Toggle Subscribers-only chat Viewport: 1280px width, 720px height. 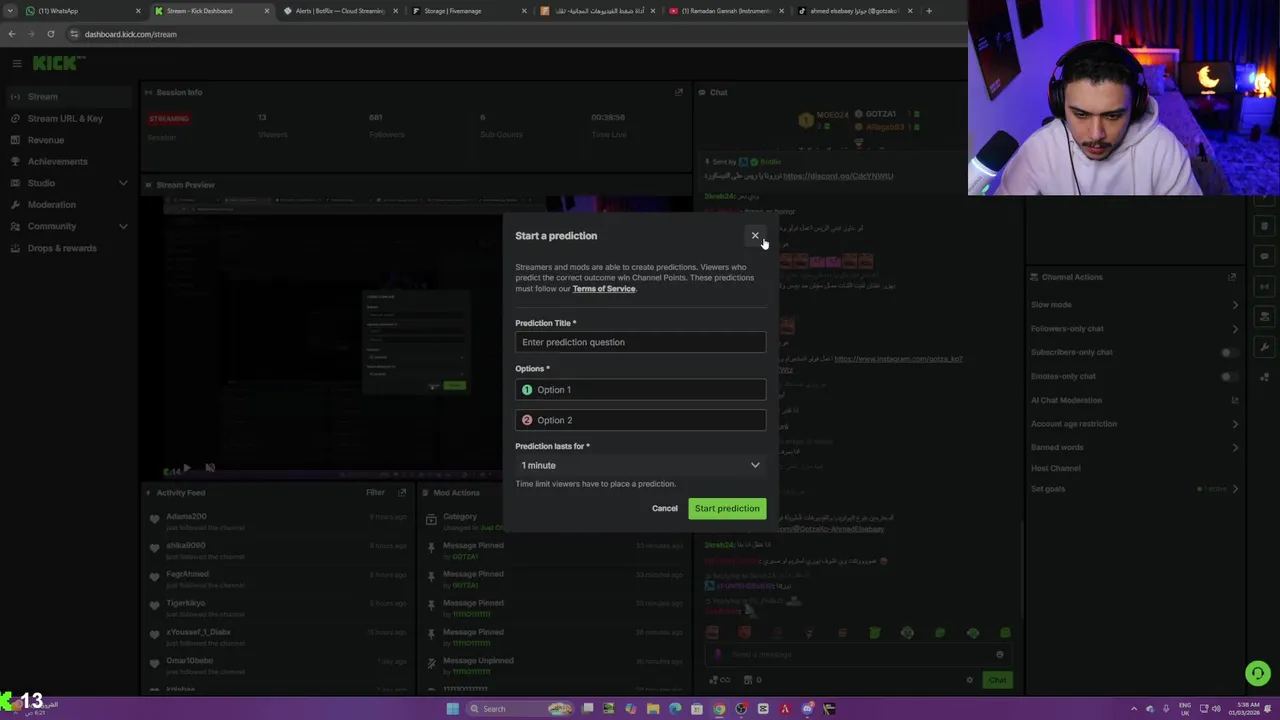point(1228,352)
